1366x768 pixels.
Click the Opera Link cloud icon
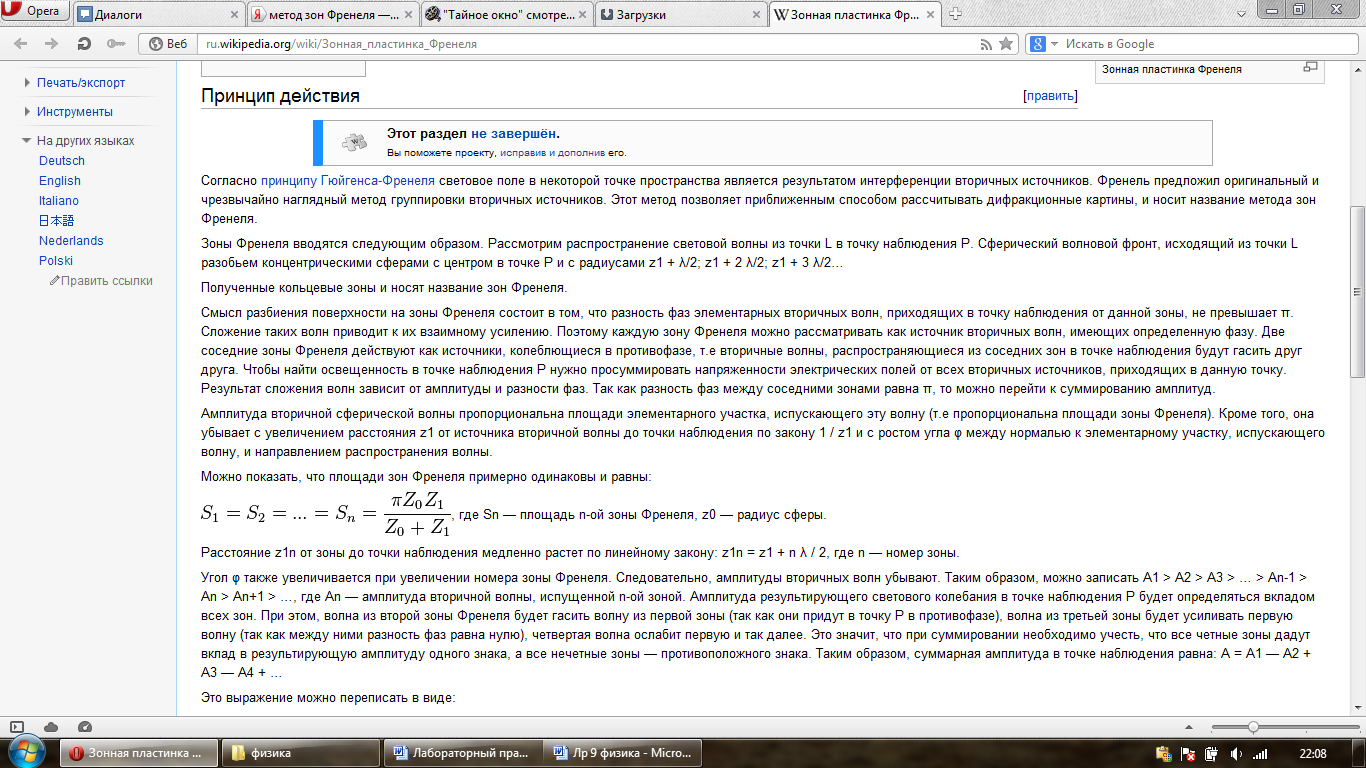click(x=51, y=727)
